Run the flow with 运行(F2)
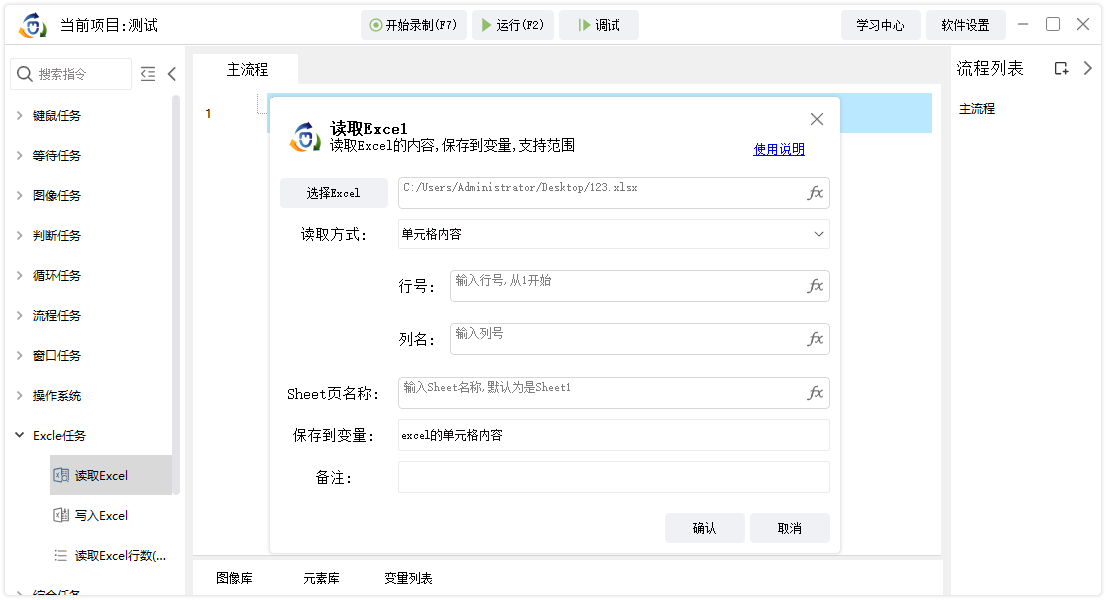Viewport: 1106px width, 600px height. (x=513, y=25)
